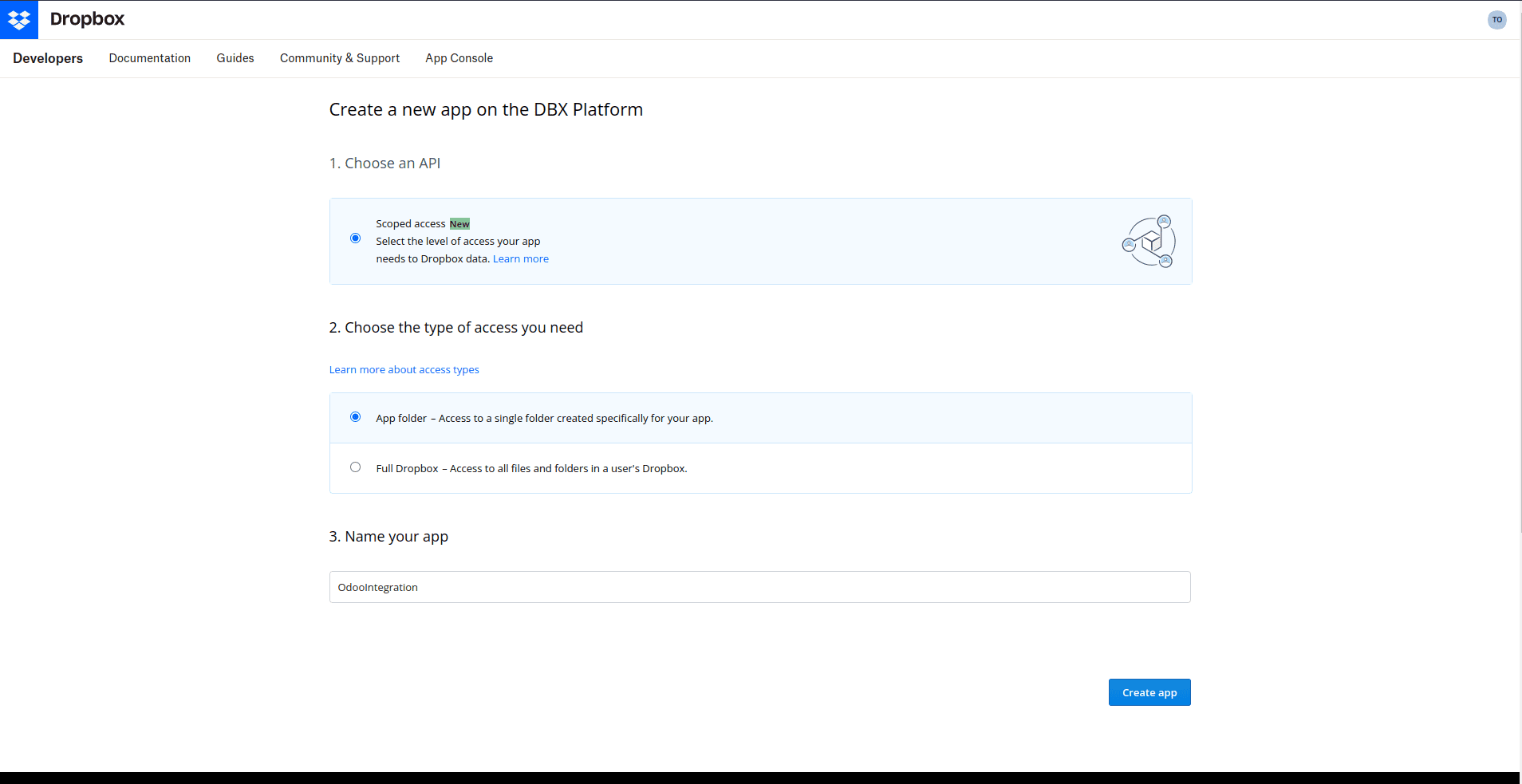Image resolution: width=1522 pixels, height=784 pixels.
Task: Click the Dropbox logo icon
Action: pos(19,19)
